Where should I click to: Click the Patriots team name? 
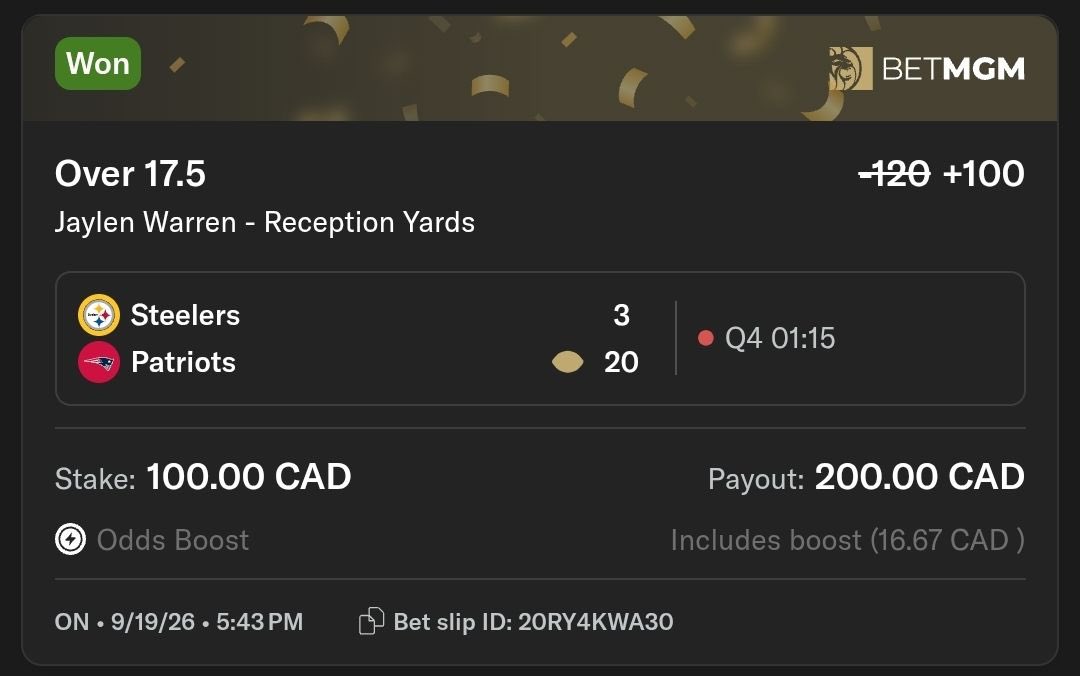tap(183, 362)
